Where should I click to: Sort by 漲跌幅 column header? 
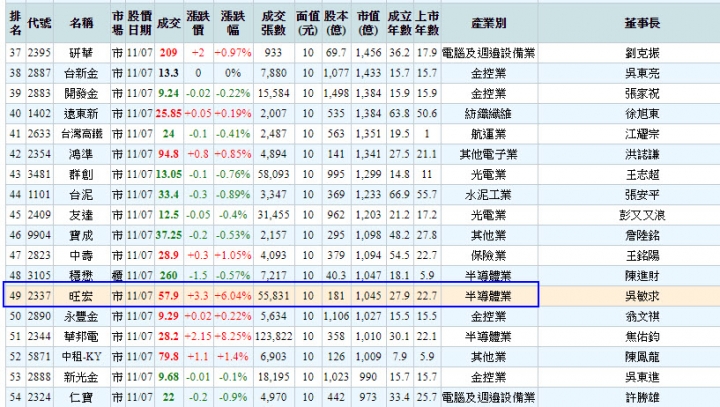coord(233,23)
